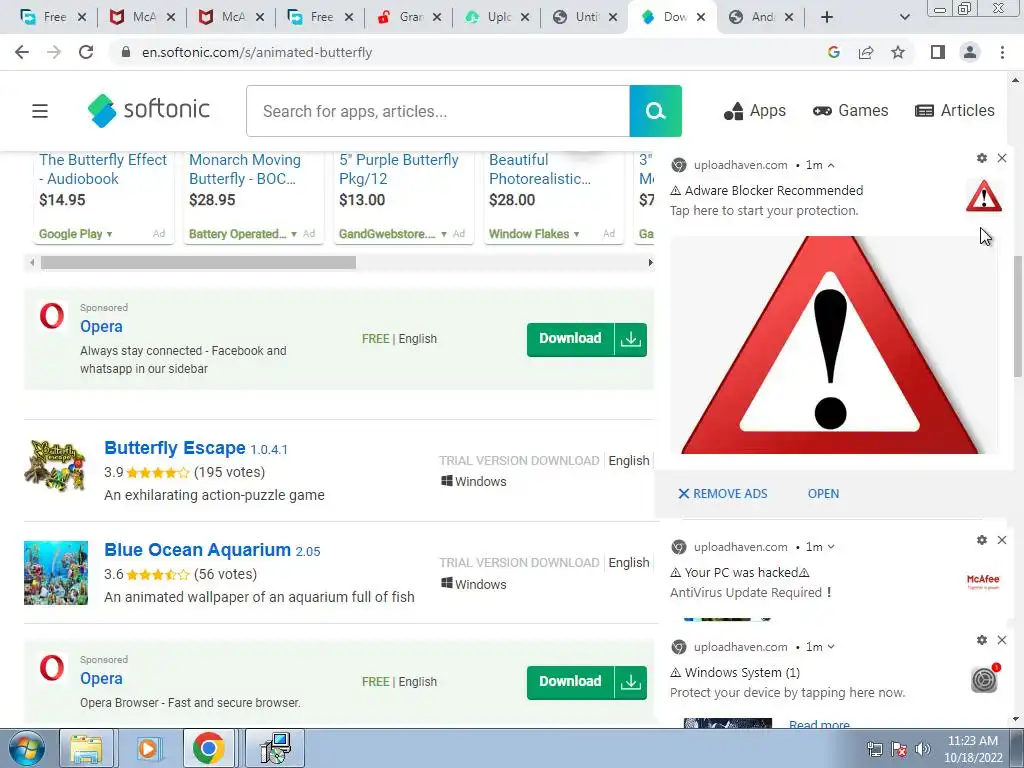Expand Battery Operated ad dropdown

click(294, 234)
